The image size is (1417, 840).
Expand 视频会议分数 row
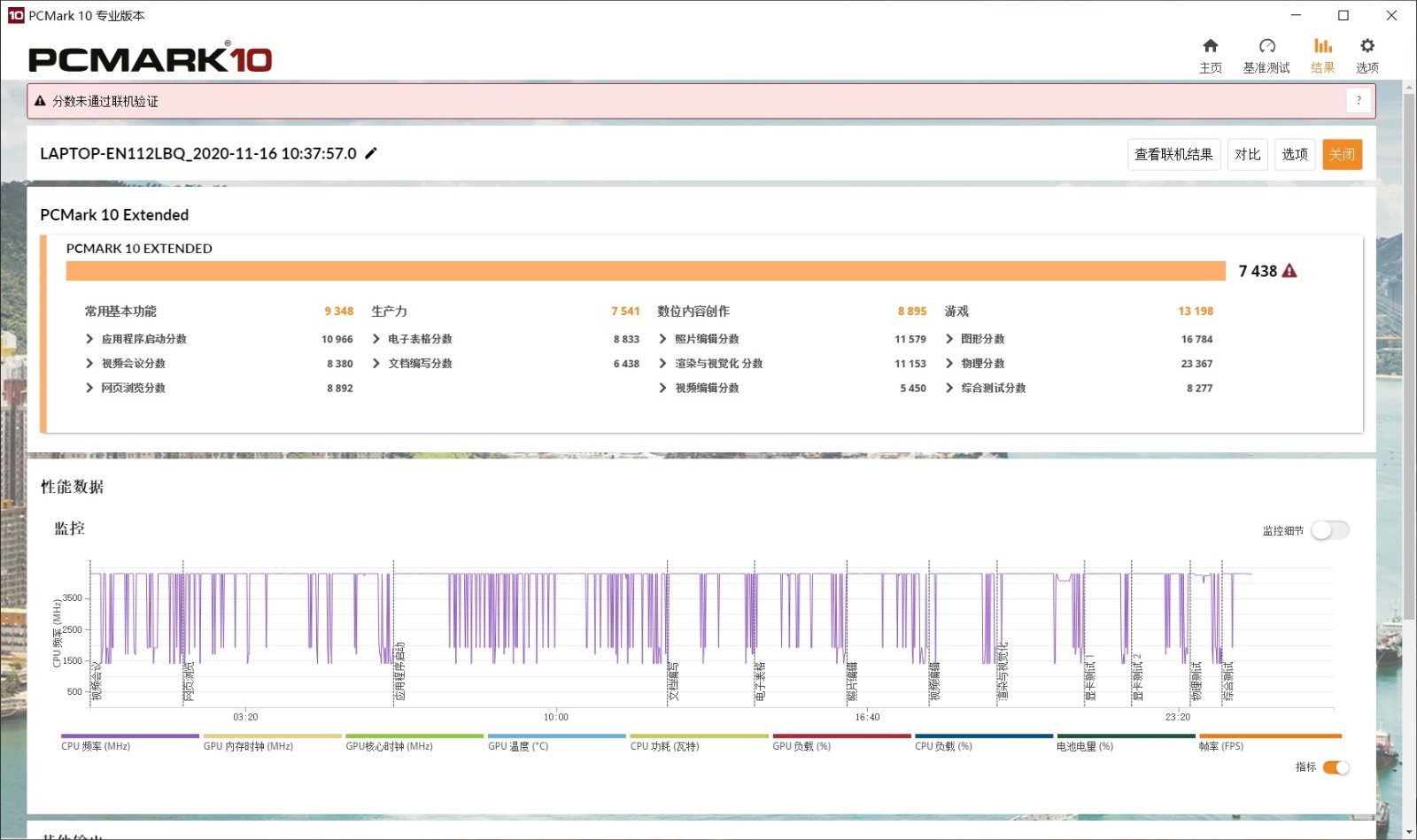point(89,364)
